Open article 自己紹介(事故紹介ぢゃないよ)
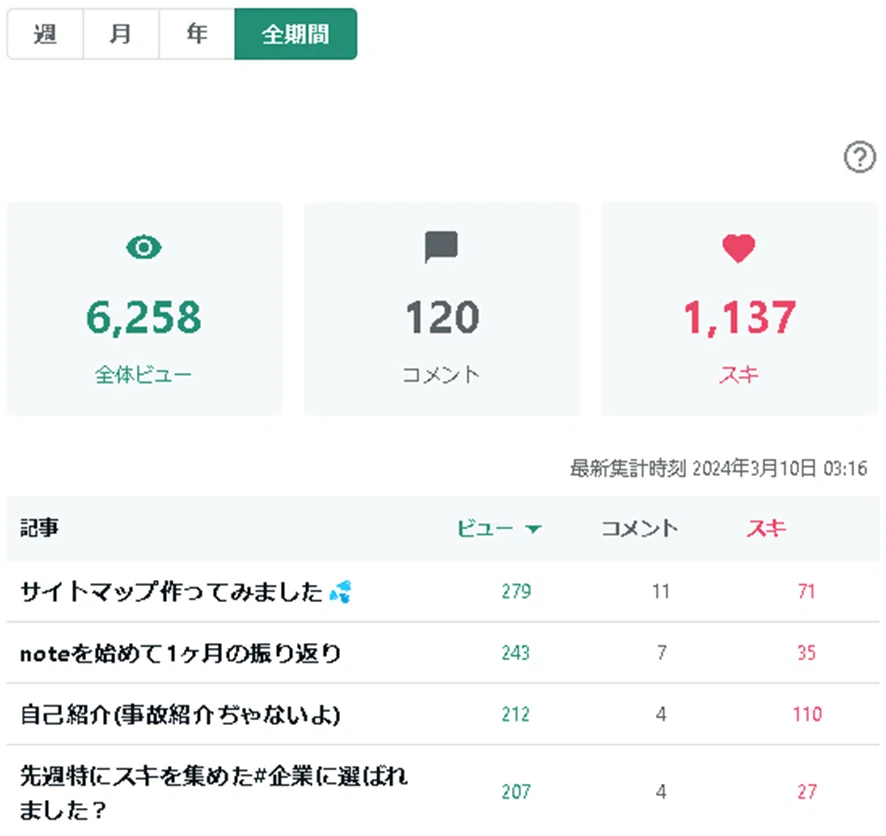The height and width of the screenshot is (836, 886). click(x=180, y=715)
